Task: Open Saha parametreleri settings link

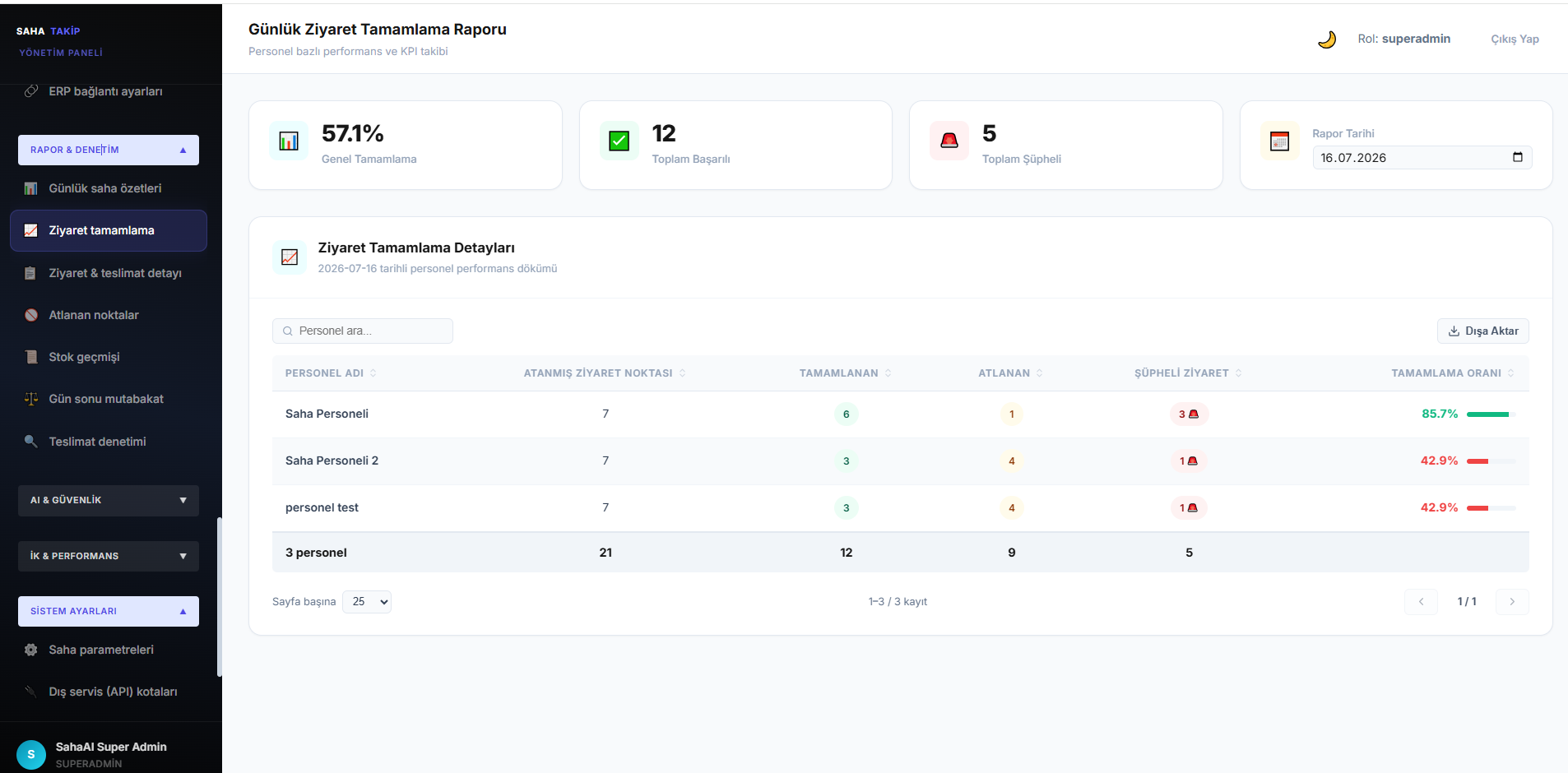Action: tap(109, 650)
